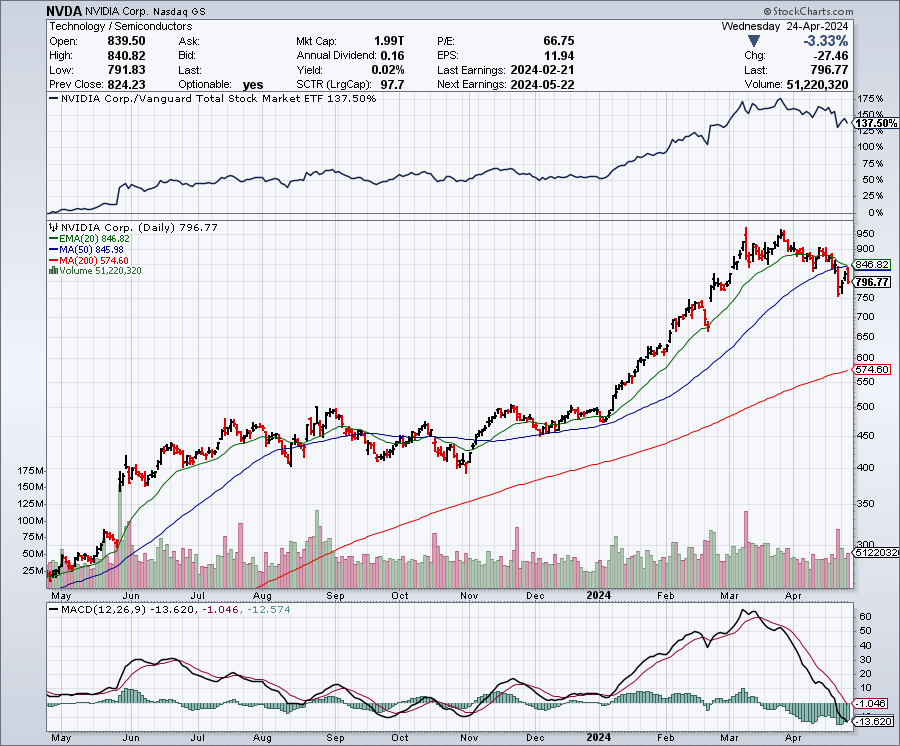Click the volume bars icon in the legend
Screen dimensions: 900x746
pos(53,271)
